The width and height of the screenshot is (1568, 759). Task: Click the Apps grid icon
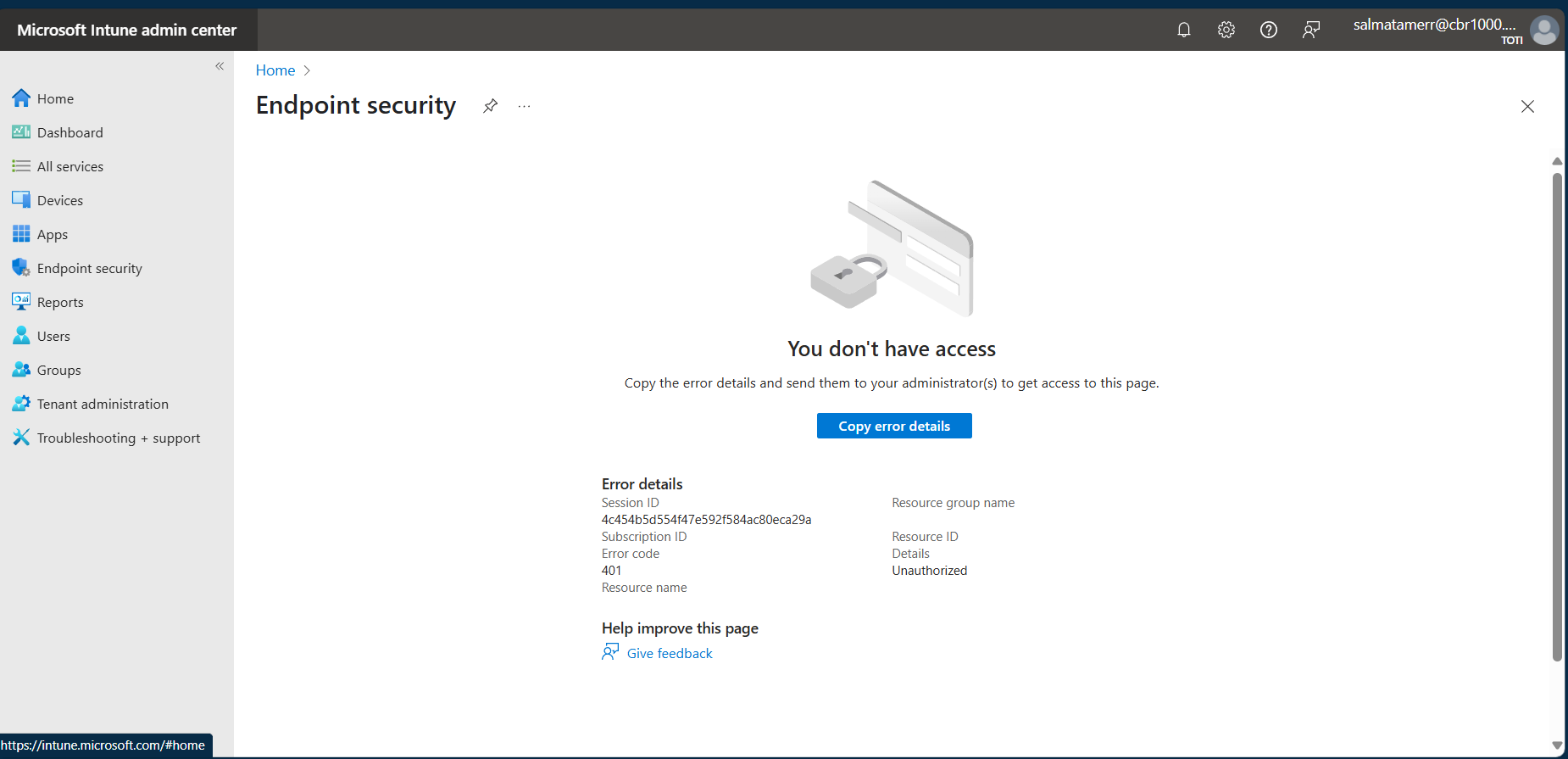pyautogui.click(x=21, y=234)
